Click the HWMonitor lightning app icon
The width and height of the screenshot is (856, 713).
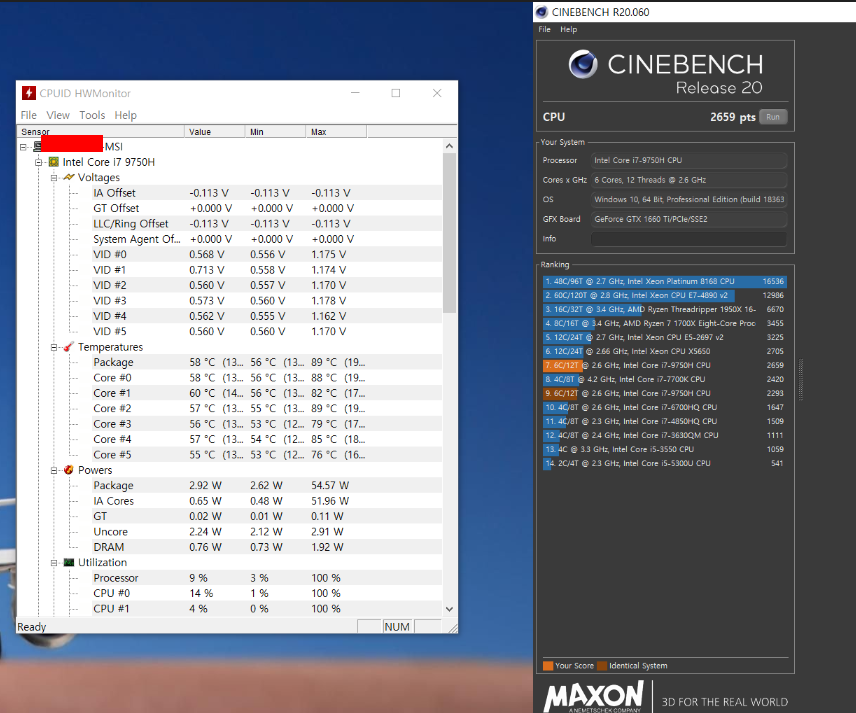(29, 93)
